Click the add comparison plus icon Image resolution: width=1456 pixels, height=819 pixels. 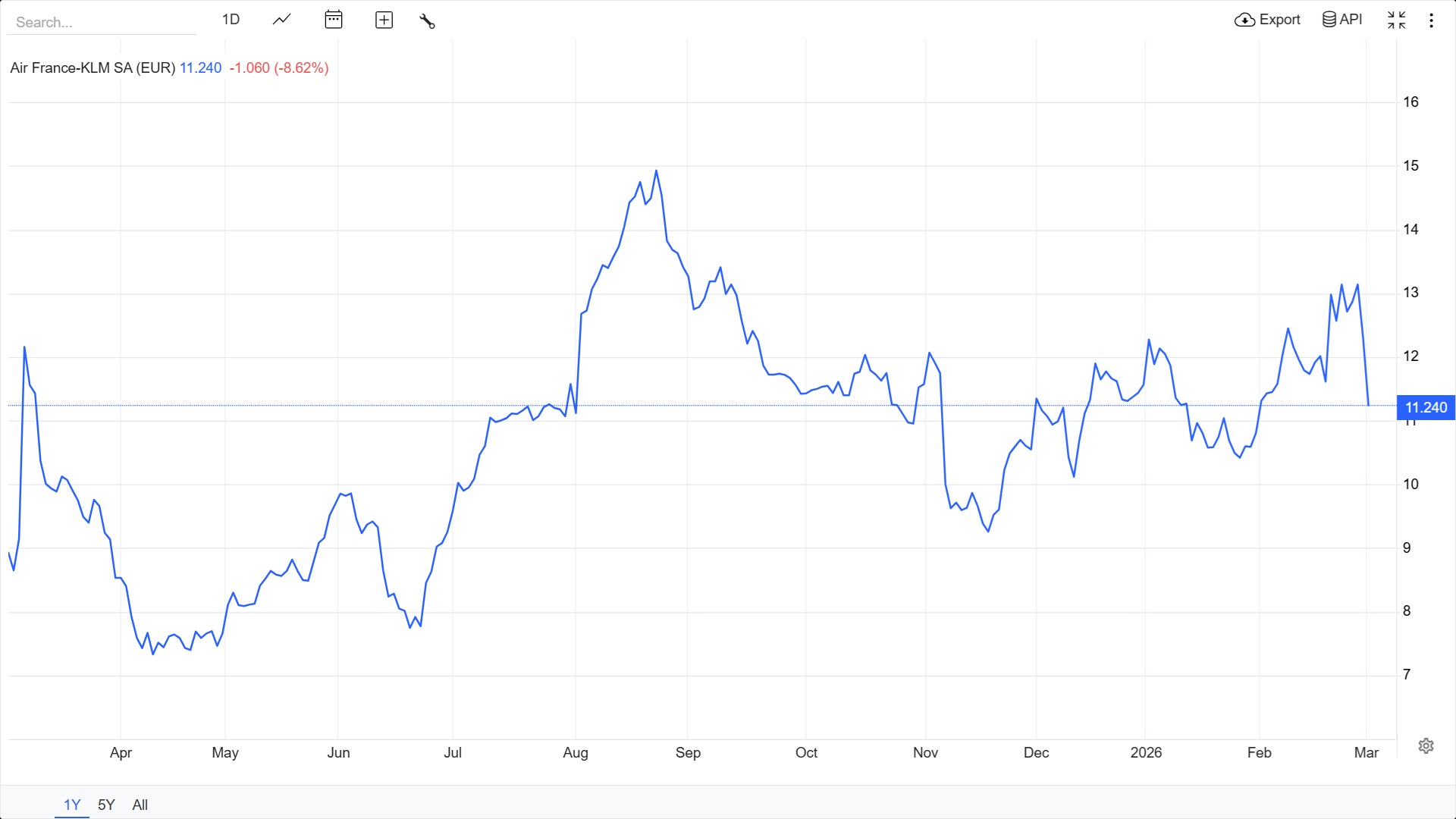[x=384, y=20]
